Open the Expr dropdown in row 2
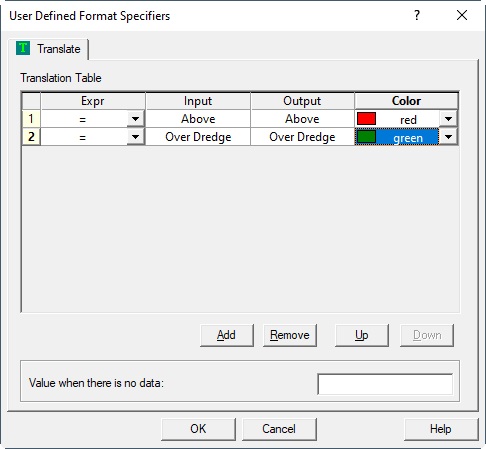This screenshot has width=486, height=449. tap(135, 137)
